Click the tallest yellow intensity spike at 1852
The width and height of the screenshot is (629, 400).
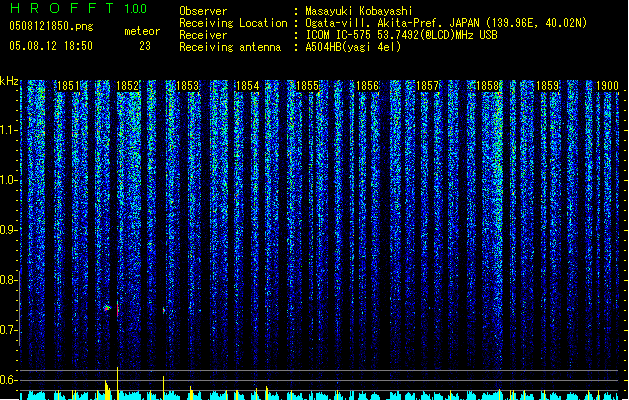pyautogui.click(x=118, y=383)
